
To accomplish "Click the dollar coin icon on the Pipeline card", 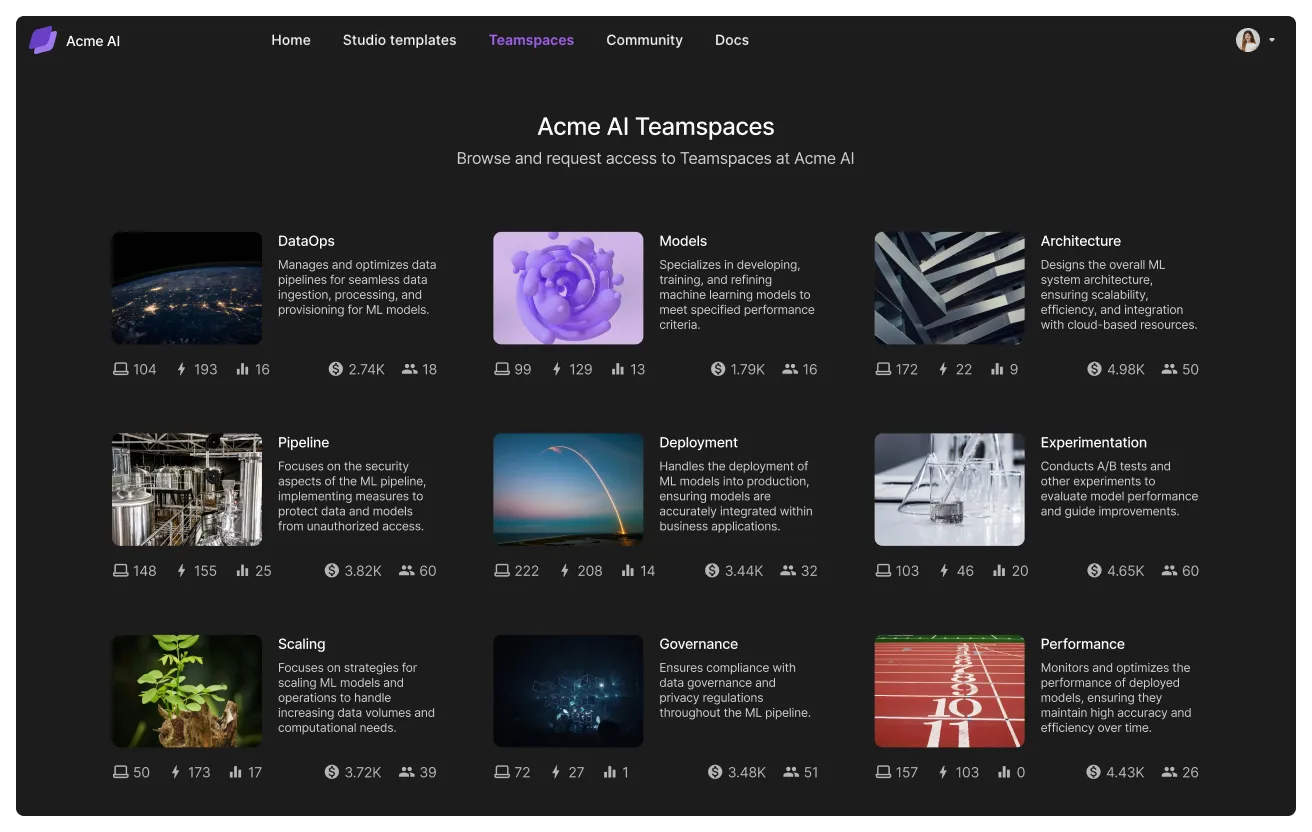I will point(332,571).
